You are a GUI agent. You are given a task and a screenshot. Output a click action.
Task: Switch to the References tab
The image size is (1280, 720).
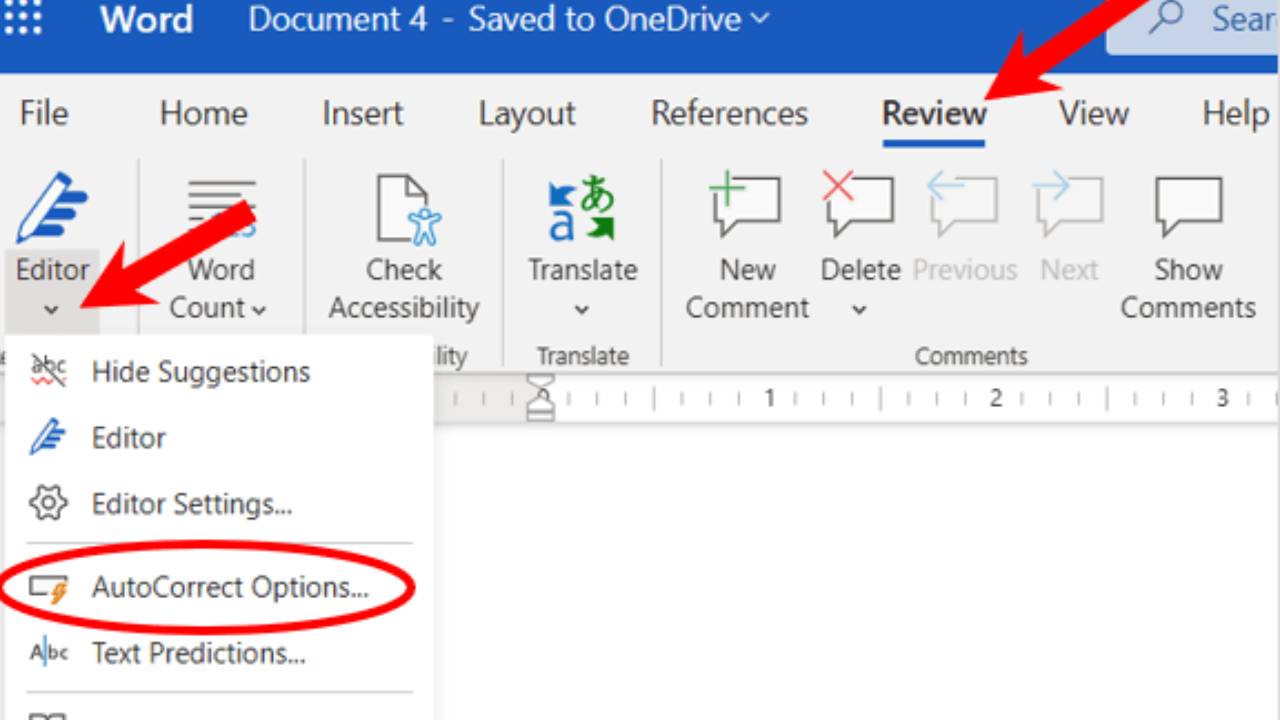(729, 113)
